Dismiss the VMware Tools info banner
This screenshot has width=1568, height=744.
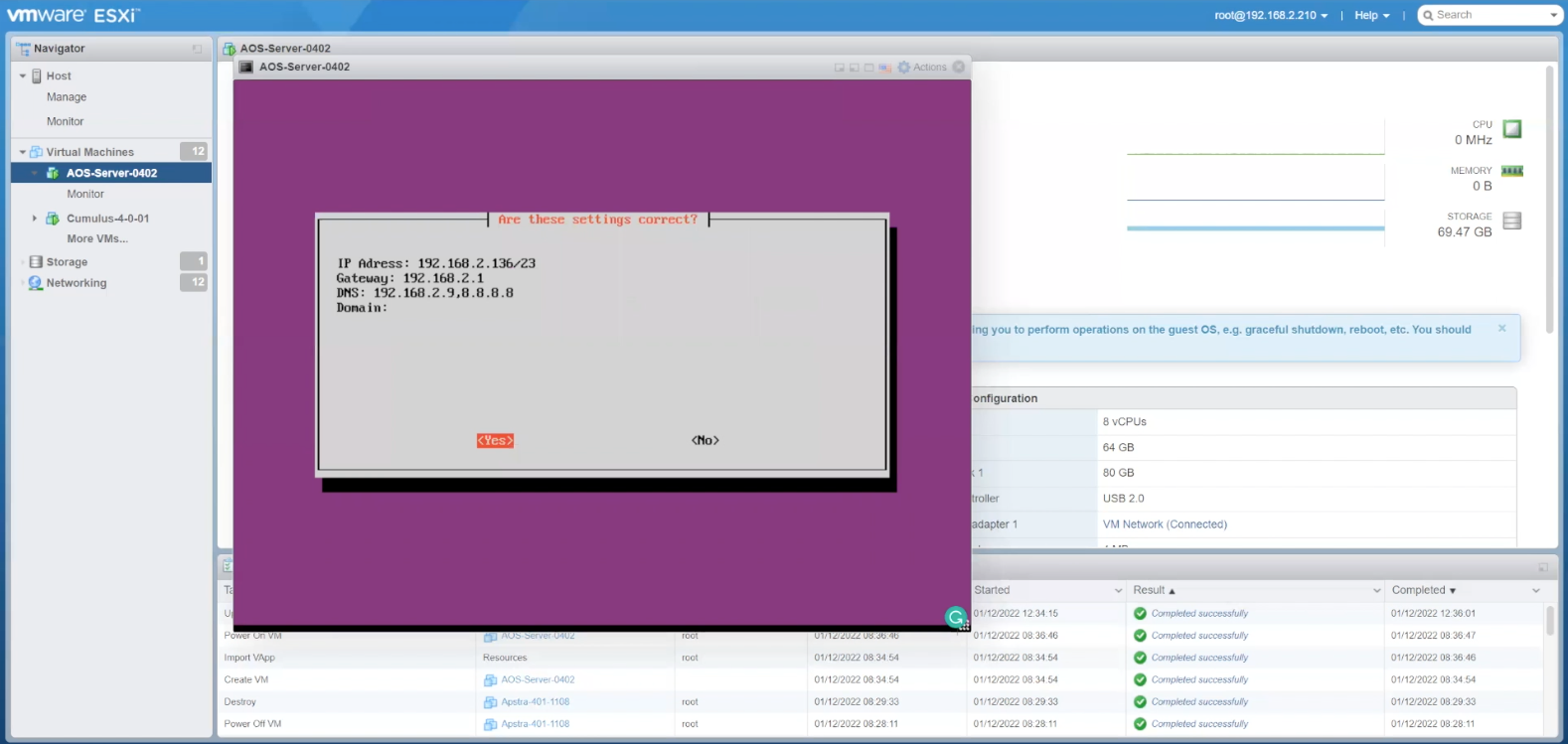[x=1502, y=328]
